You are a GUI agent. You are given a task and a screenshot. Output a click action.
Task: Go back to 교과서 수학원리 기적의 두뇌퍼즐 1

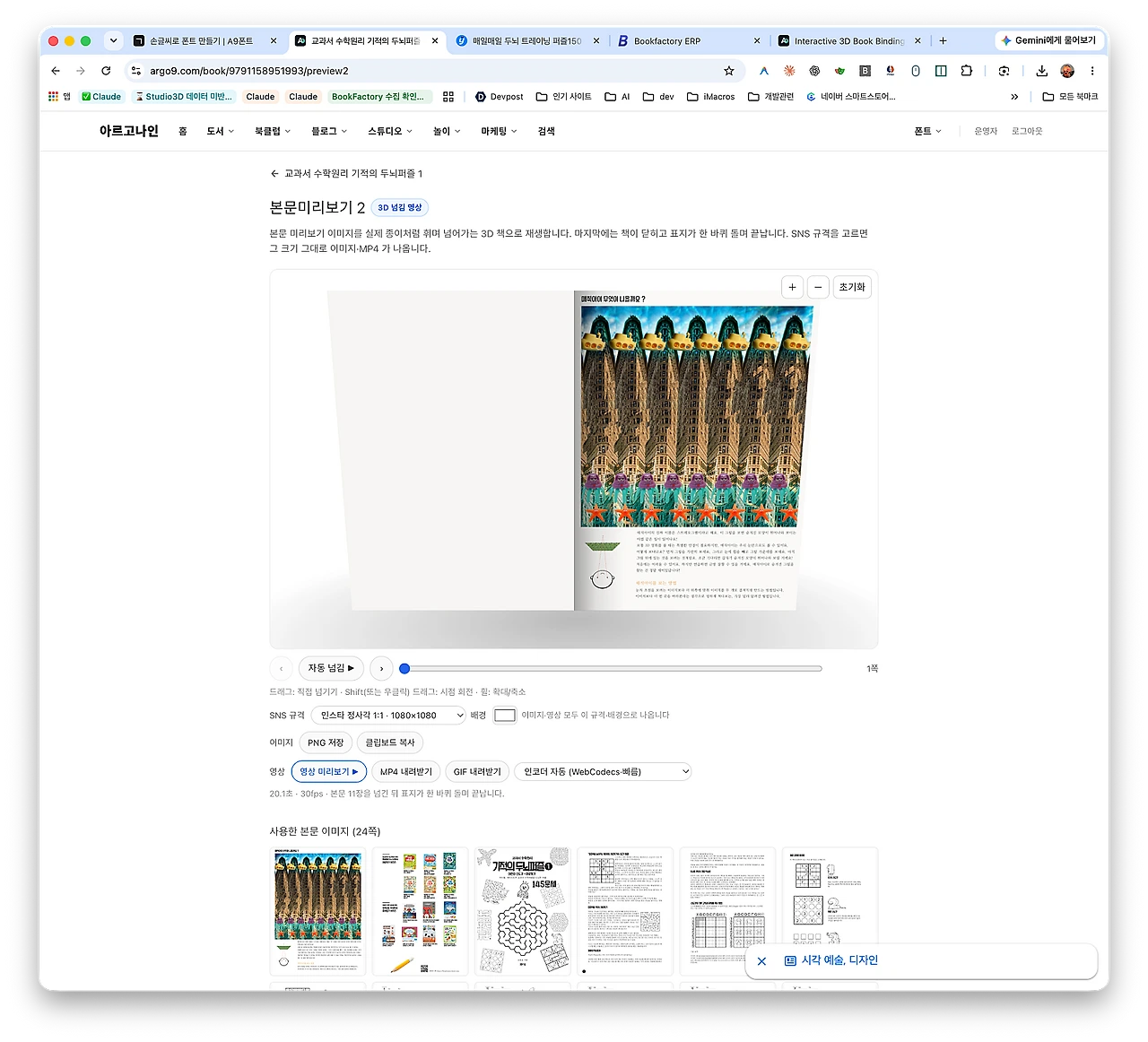coord(346,173)
